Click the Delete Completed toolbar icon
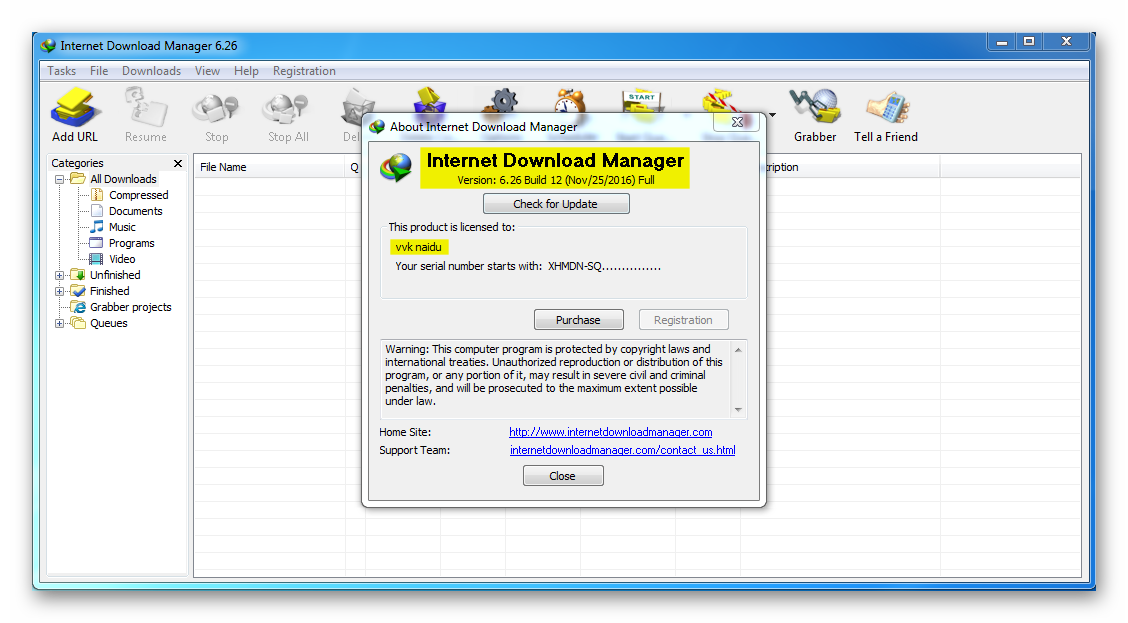The width and height of the screenshot is (1128, 623). coord(429,100)
